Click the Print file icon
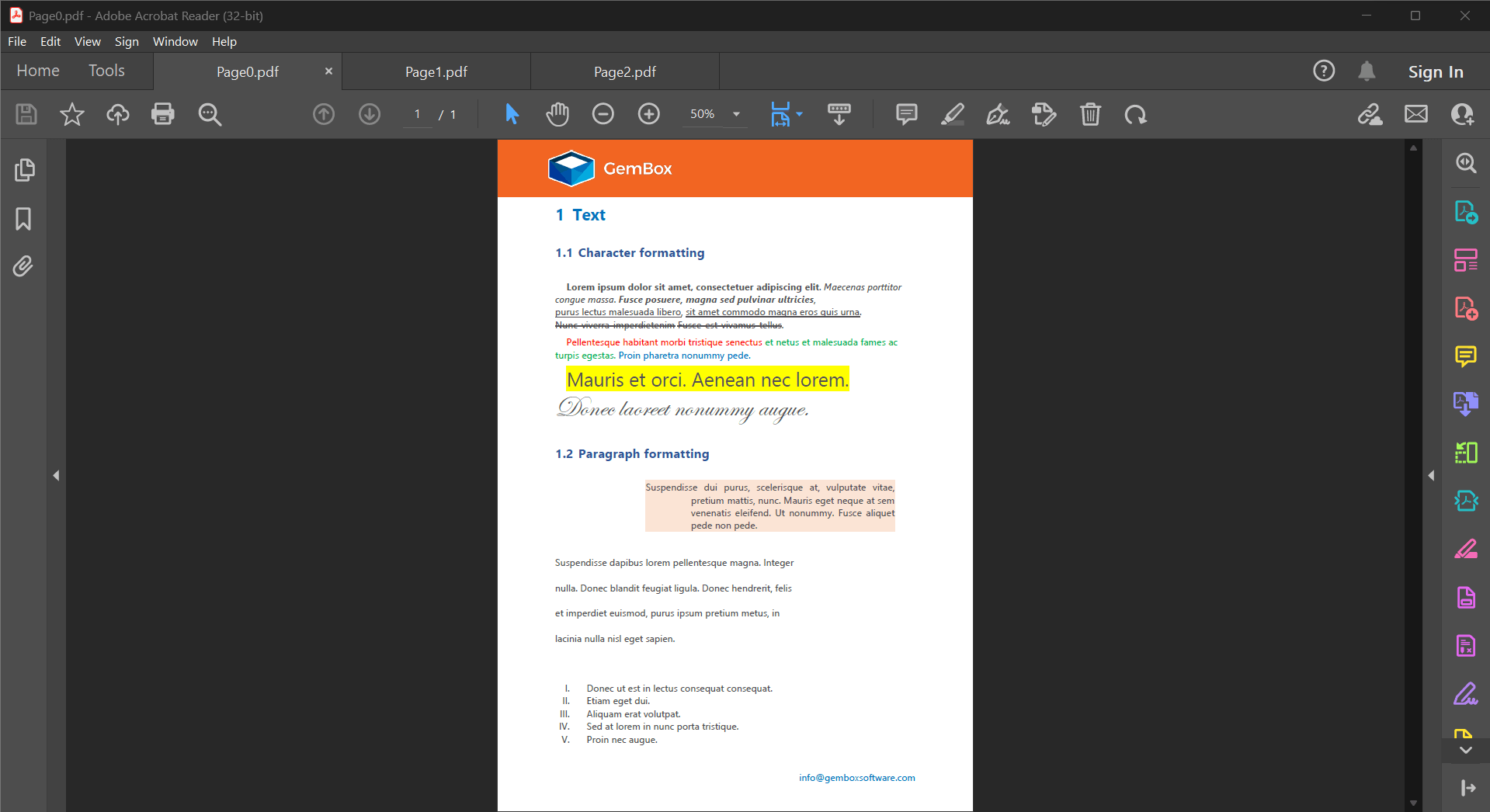This screenshot has height=812, width=1490. point(163,114)
